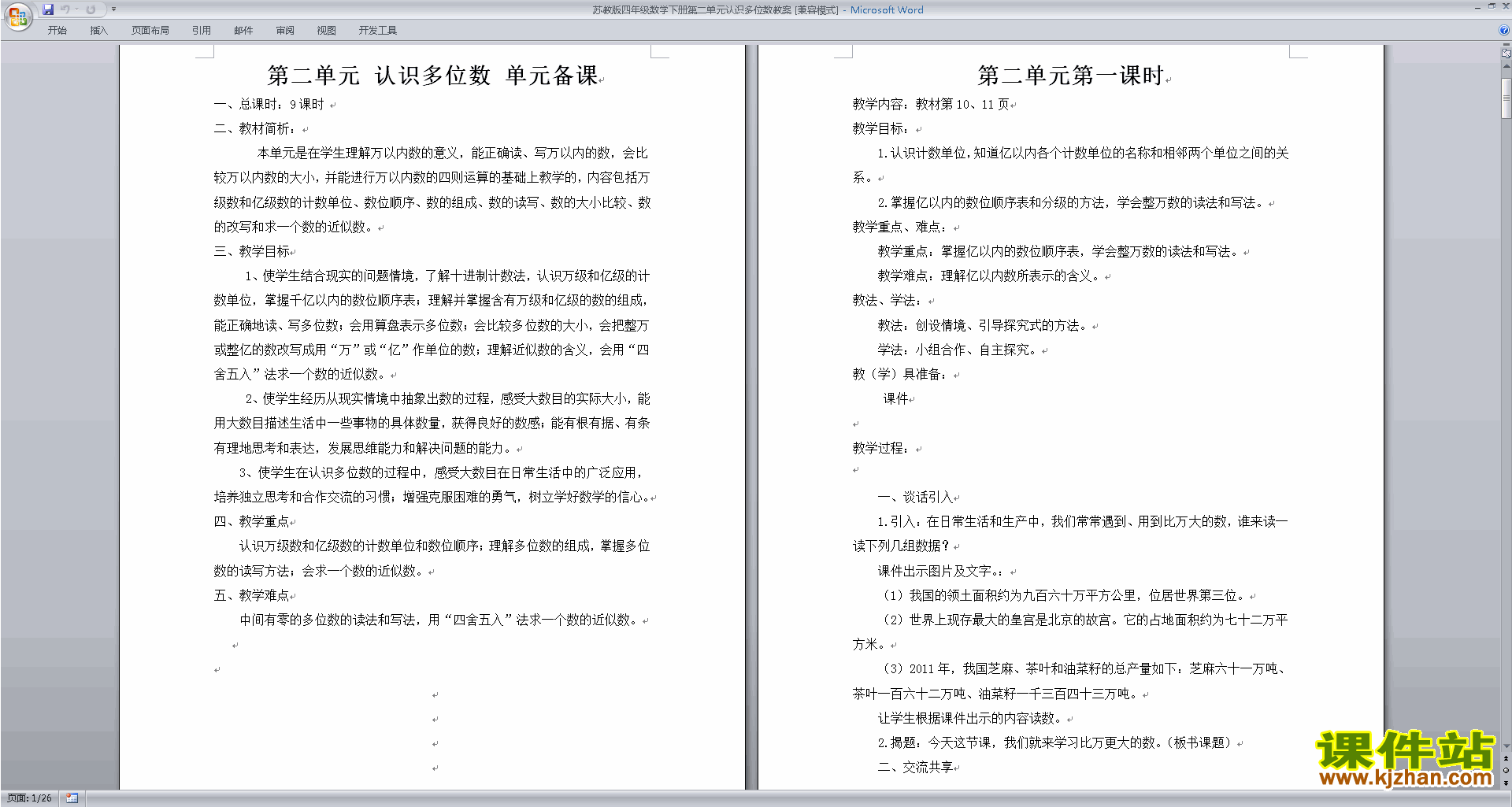Open the 开发工具 tab

pos(378,31)
